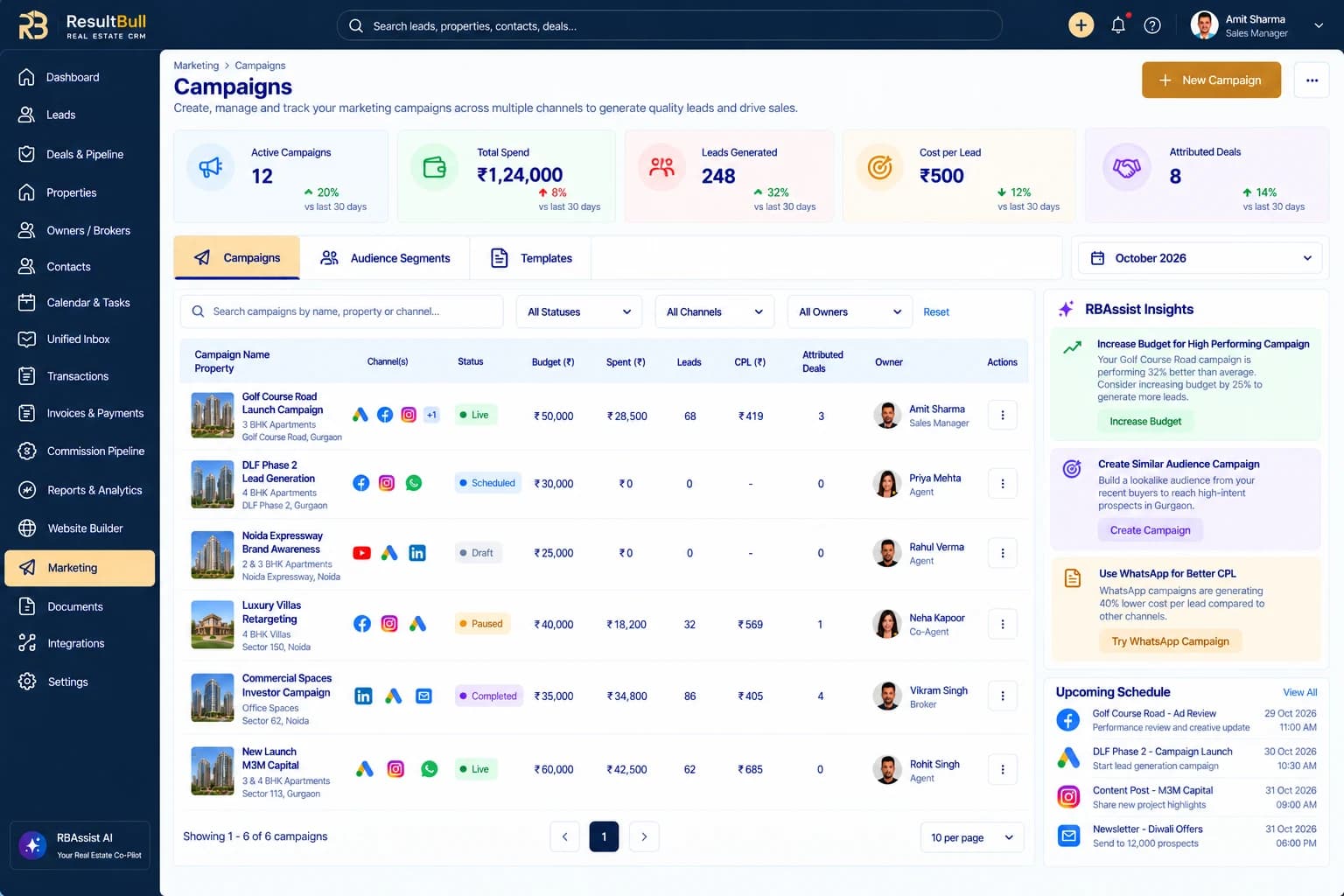Open the 10 per page dropdown
Image resolution: width=1344 pixels, height=896 pixels.
[x=972, y=837]
